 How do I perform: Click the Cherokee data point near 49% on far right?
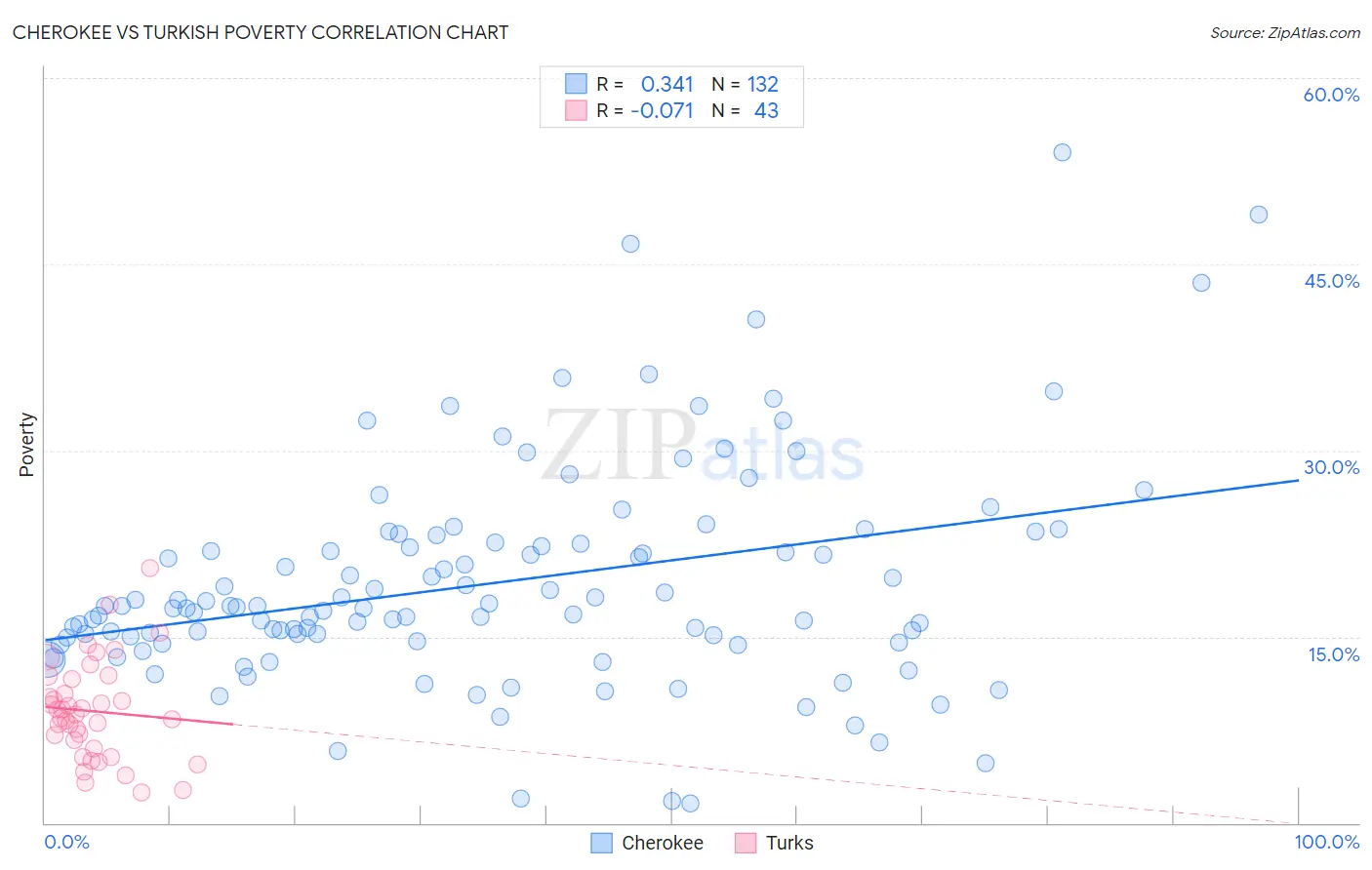(x=1259, y=215)
